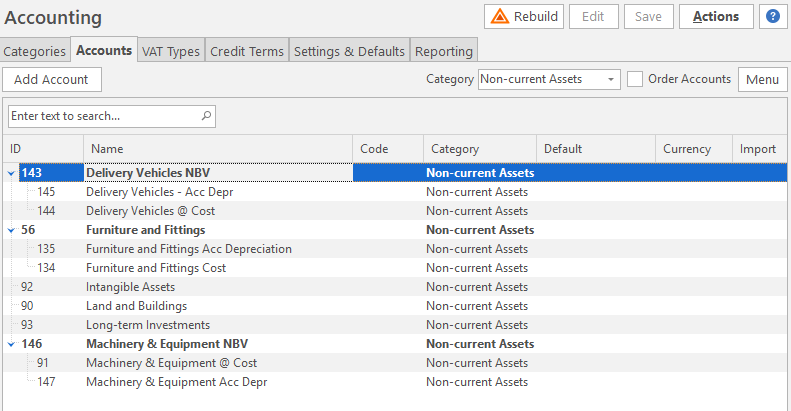Select the Accounts tab
The width and height of the screenshot is (791, 411).
[x=104, y=50]
